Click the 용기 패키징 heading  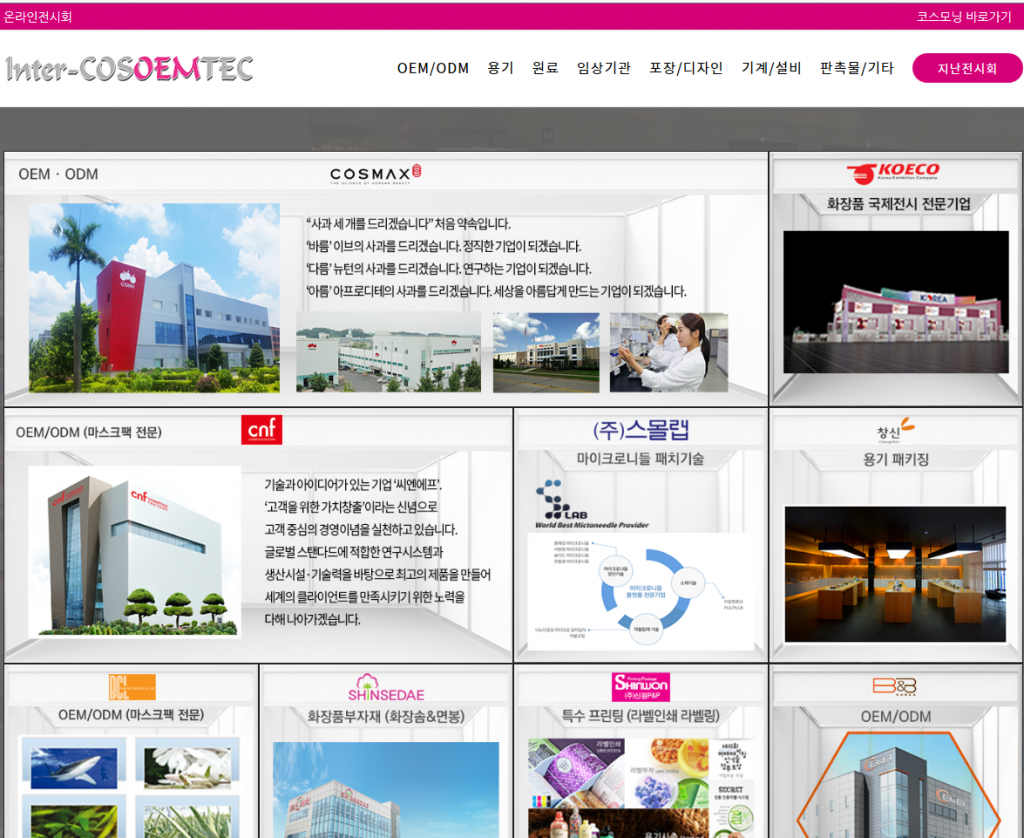(x=896, y=459)
